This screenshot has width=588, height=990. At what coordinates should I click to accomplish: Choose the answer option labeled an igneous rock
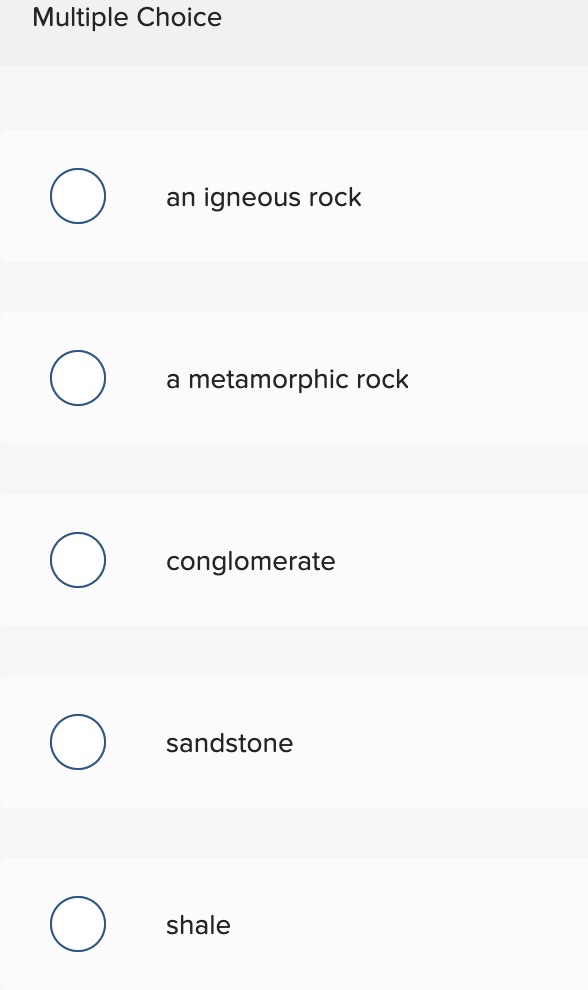[294, 196]
